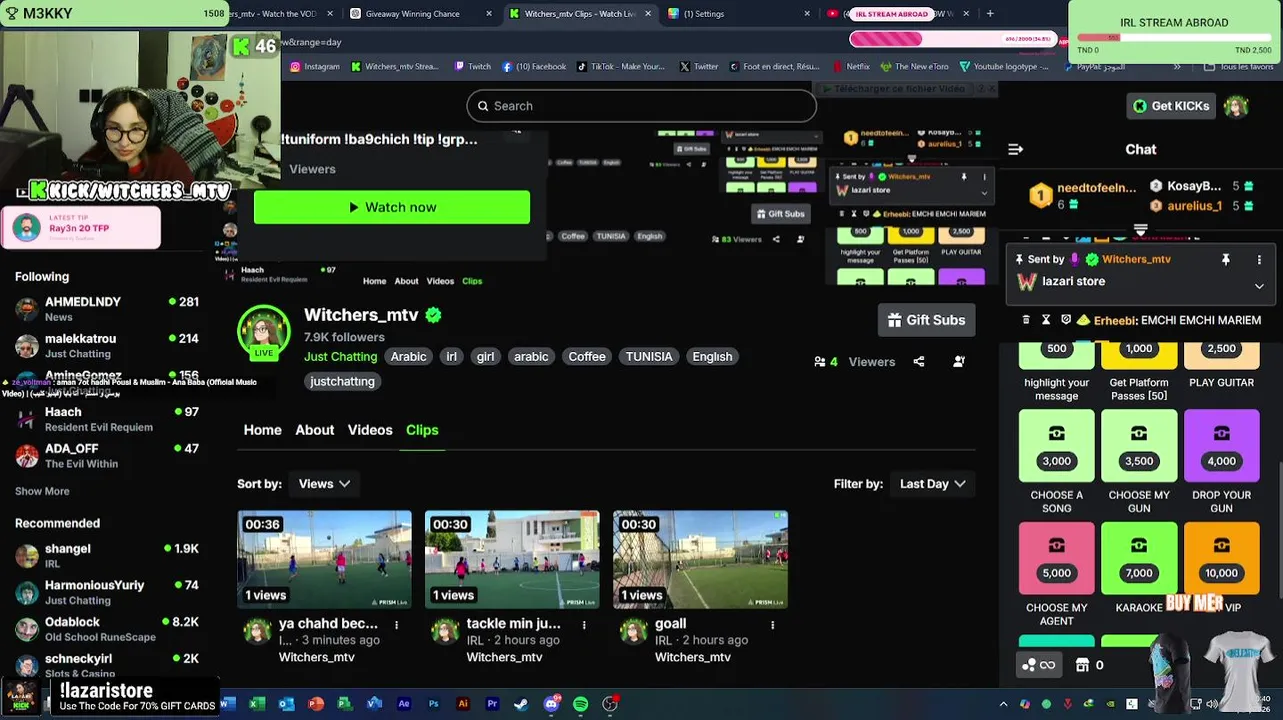This screenshot has height=720, width=1283.
Task: Open shangel in Recommended list
Action: [x=107, y=556]
